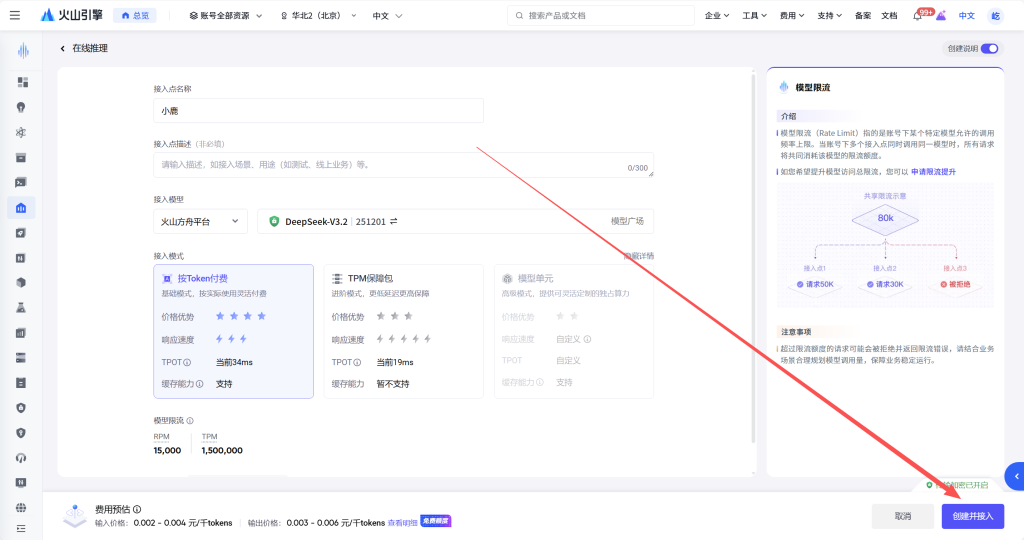Click the back arrow beside 在线推理
This screenshot has height=540, width=1024.
point(62,48)
